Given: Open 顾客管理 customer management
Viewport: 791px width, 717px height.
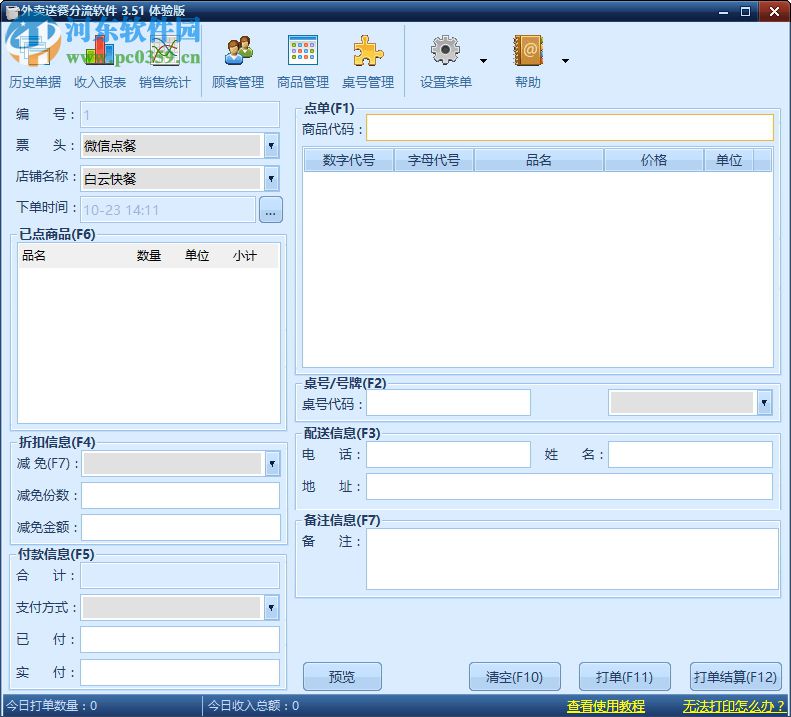Looking at the screenshot, I should point(238,62).
